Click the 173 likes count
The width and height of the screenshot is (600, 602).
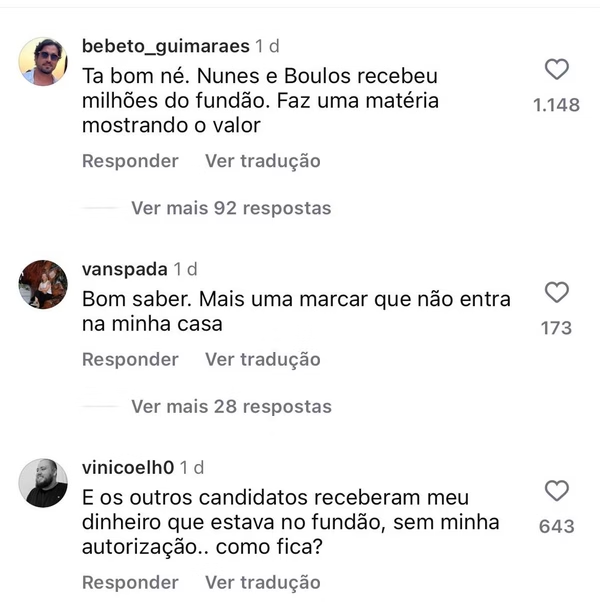click(x=556, y=327)
